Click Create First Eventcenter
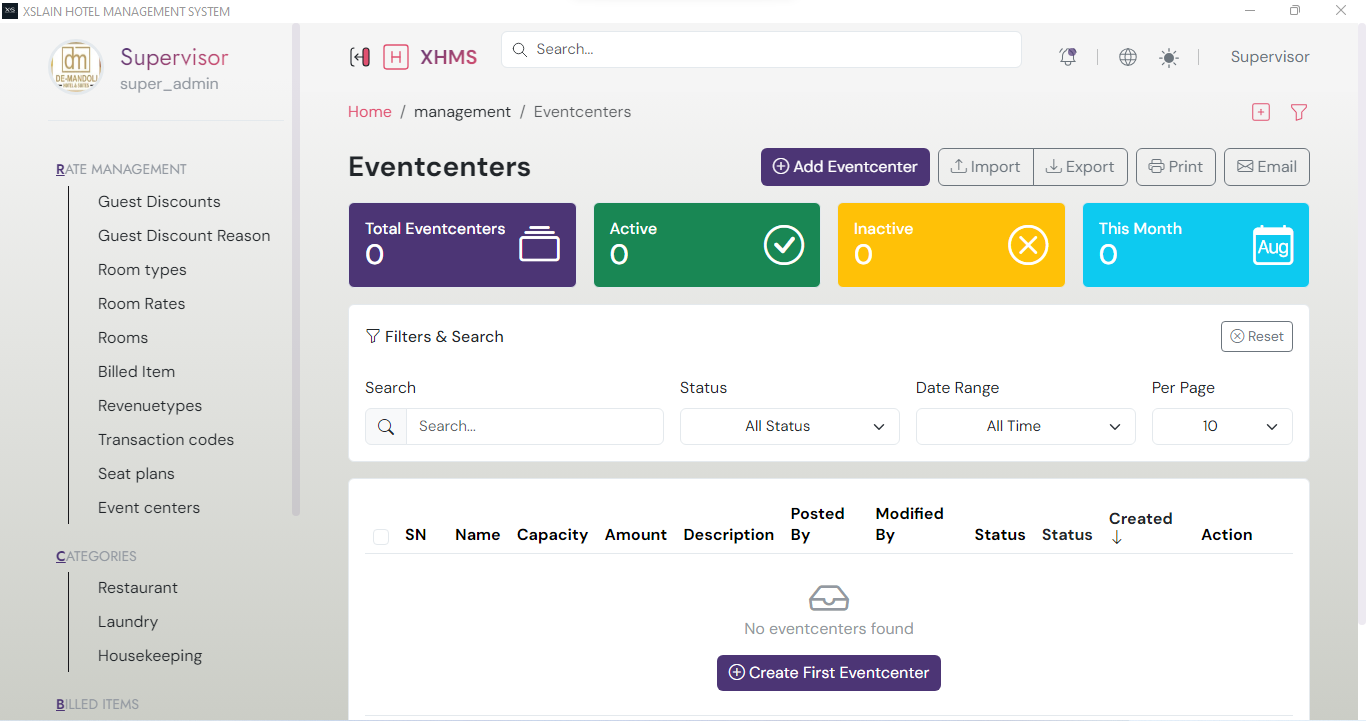The image size is (1366, 721). tap(828, 673)
